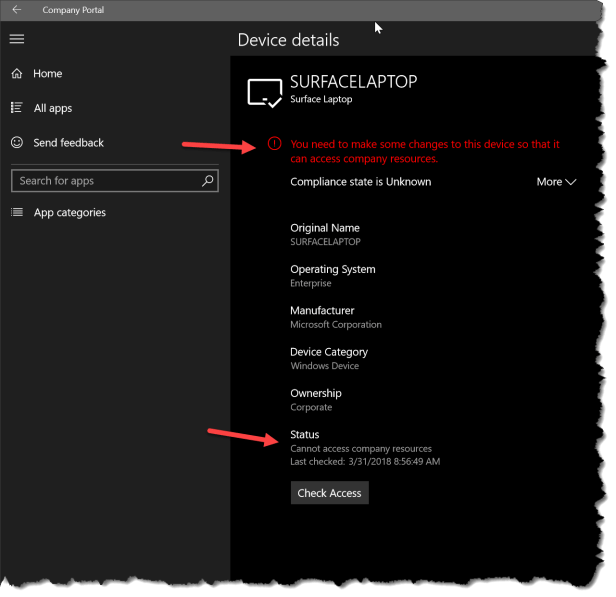The image size is (616, 597).
Task: Click SURFACELAPTOP value under Original Name
Action: pyautogui.click(x=325, y=242)
